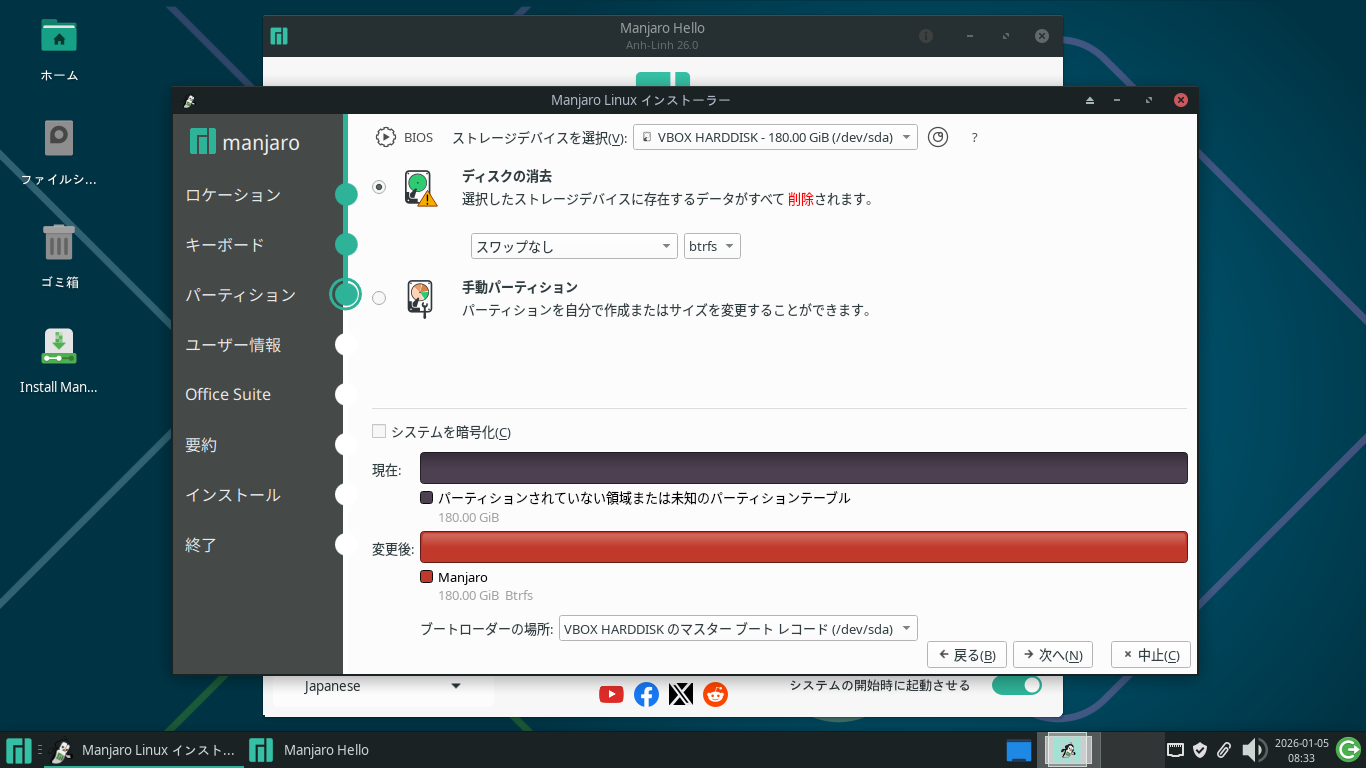Click the volume speaker tray icon

pos(1253,750)
